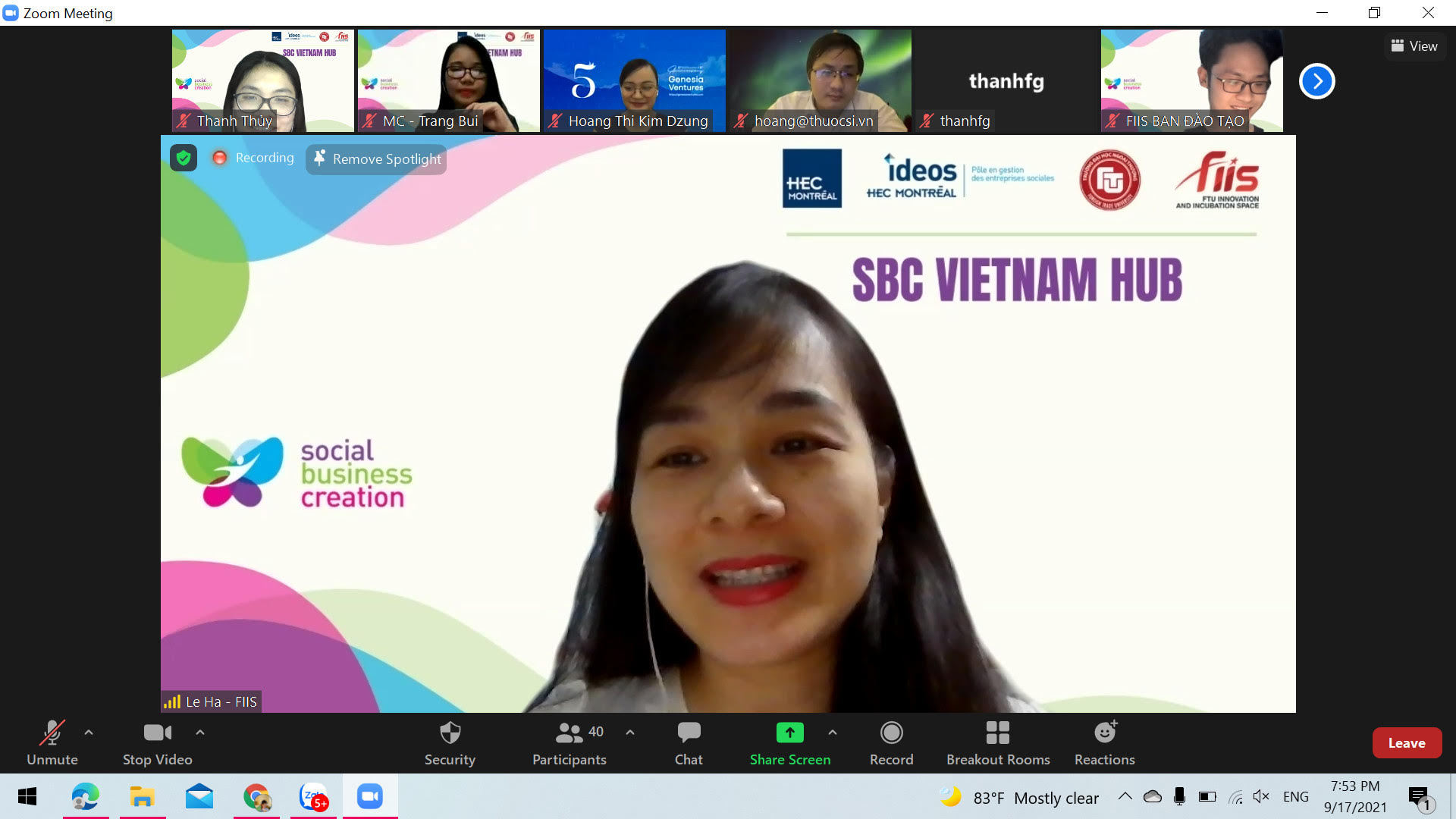Open audio settings arrow next to Unmute
This screenshot has width=1456, height=819.
89,733
